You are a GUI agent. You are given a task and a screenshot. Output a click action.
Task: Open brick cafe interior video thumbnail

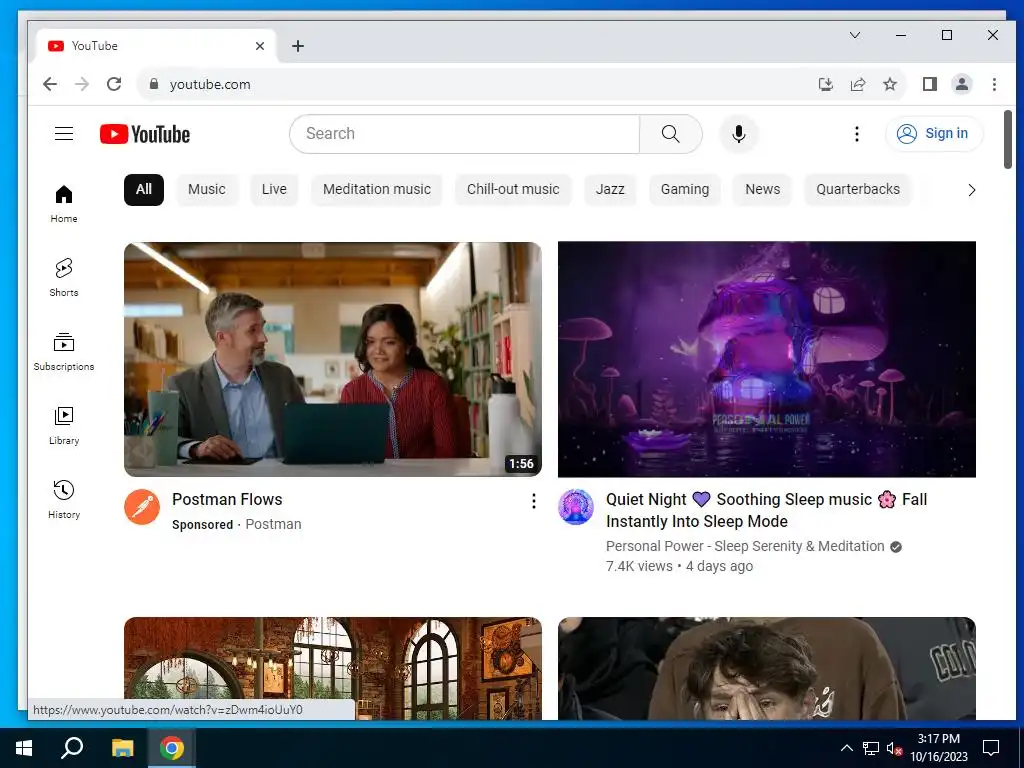332,668
